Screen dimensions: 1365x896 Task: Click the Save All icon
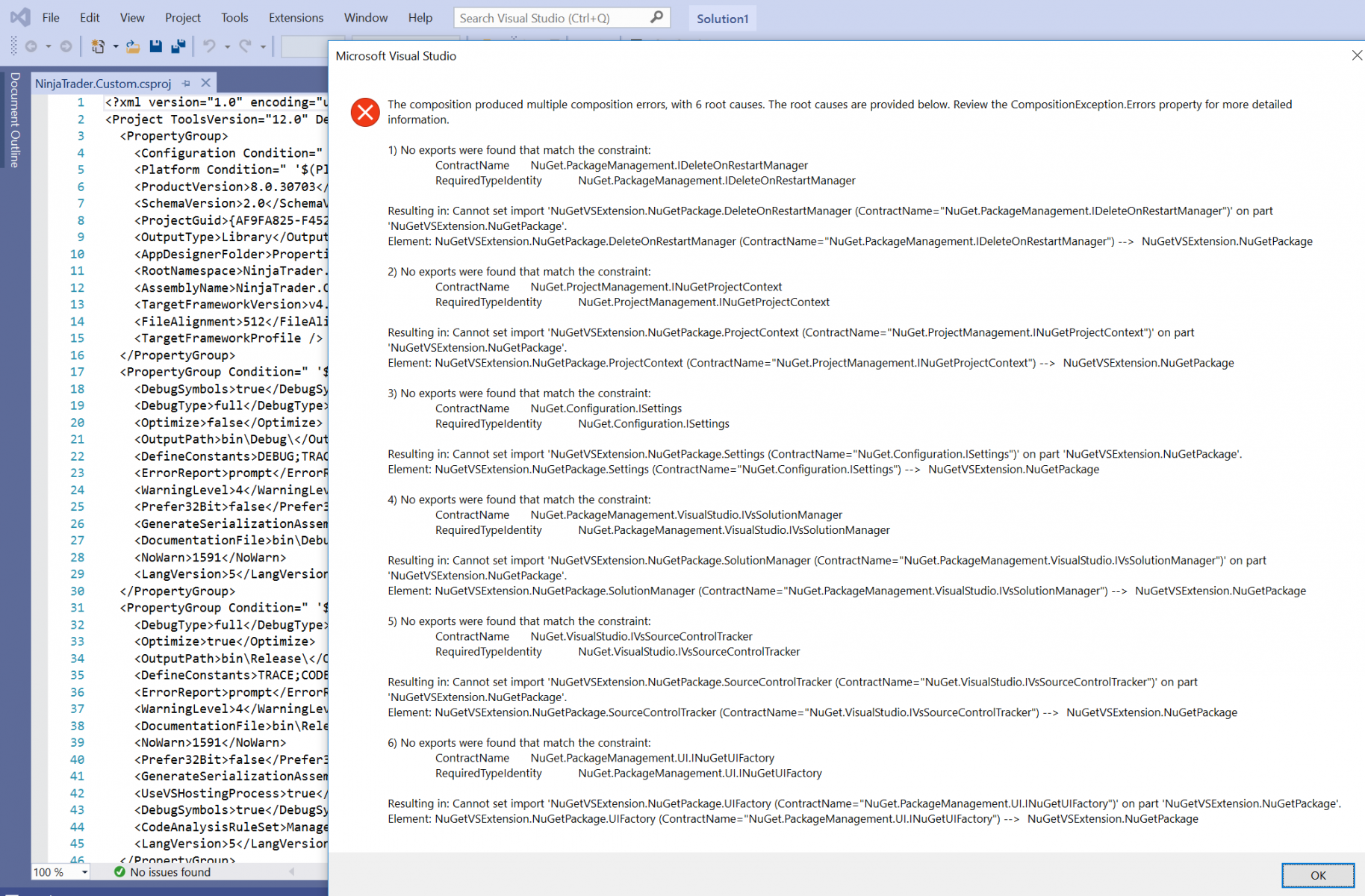pyautogui.click(x=178, y=46)
